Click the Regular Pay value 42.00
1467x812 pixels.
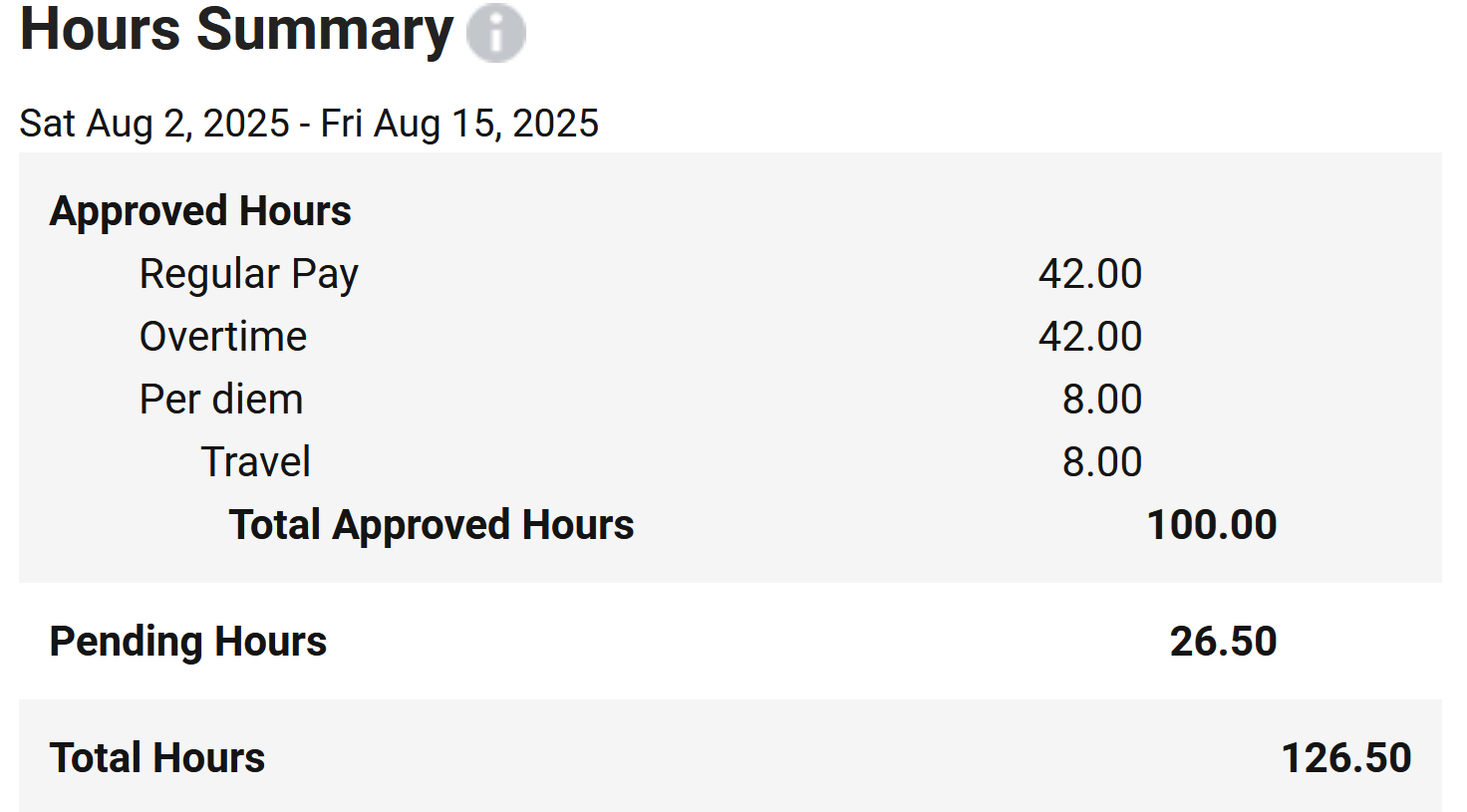point(1090,274)
